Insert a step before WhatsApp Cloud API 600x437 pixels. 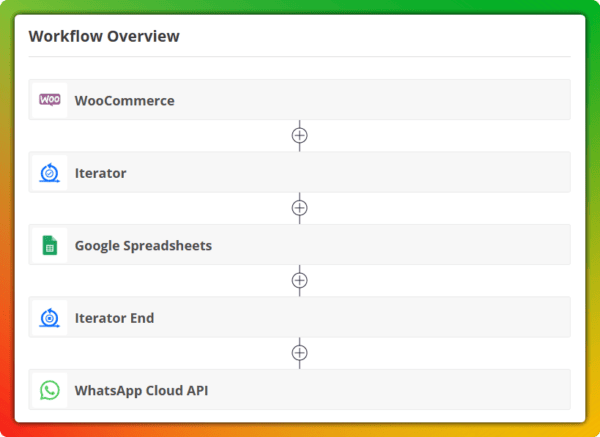(x=299, y=353)
